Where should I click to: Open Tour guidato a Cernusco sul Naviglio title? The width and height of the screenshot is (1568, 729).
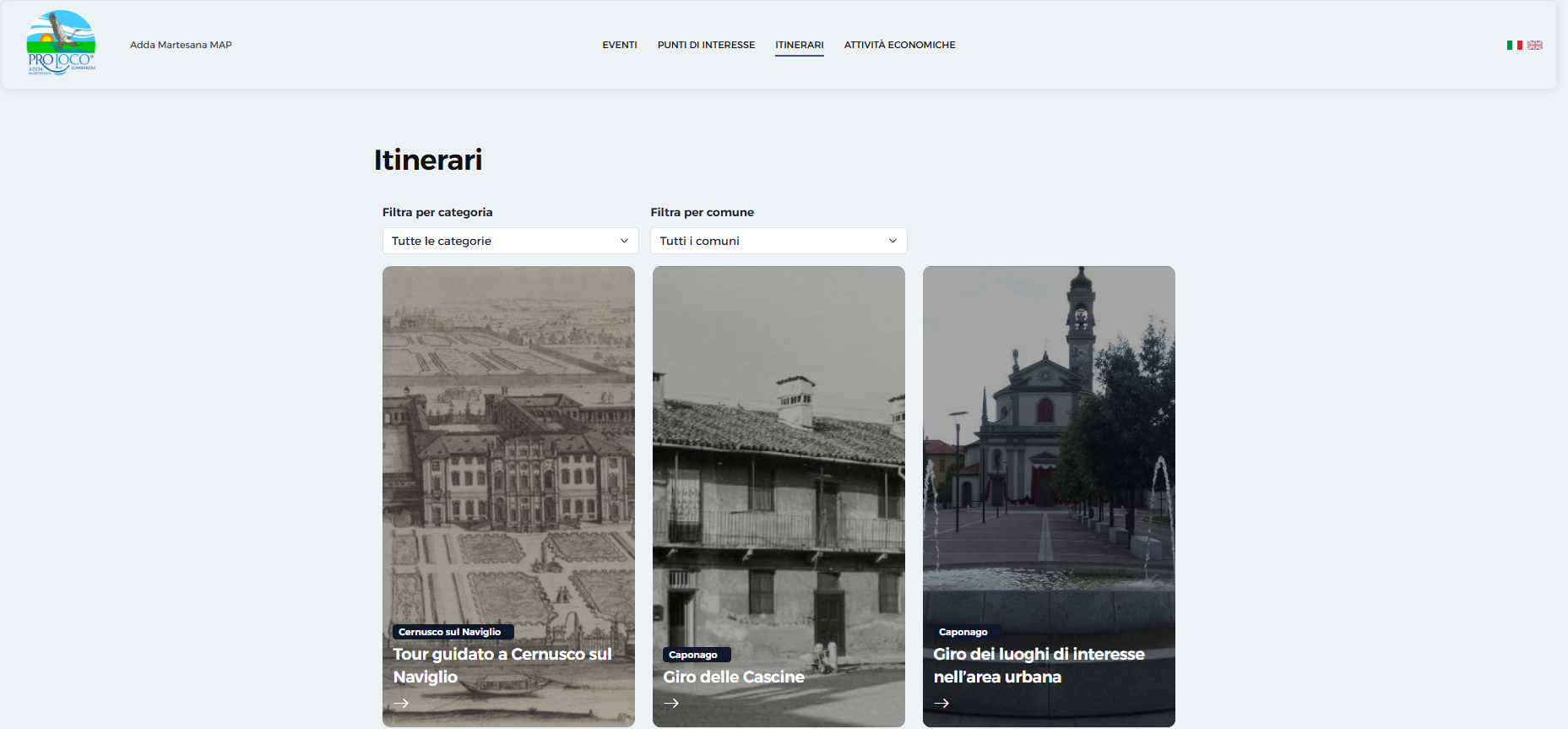(502, 666)
